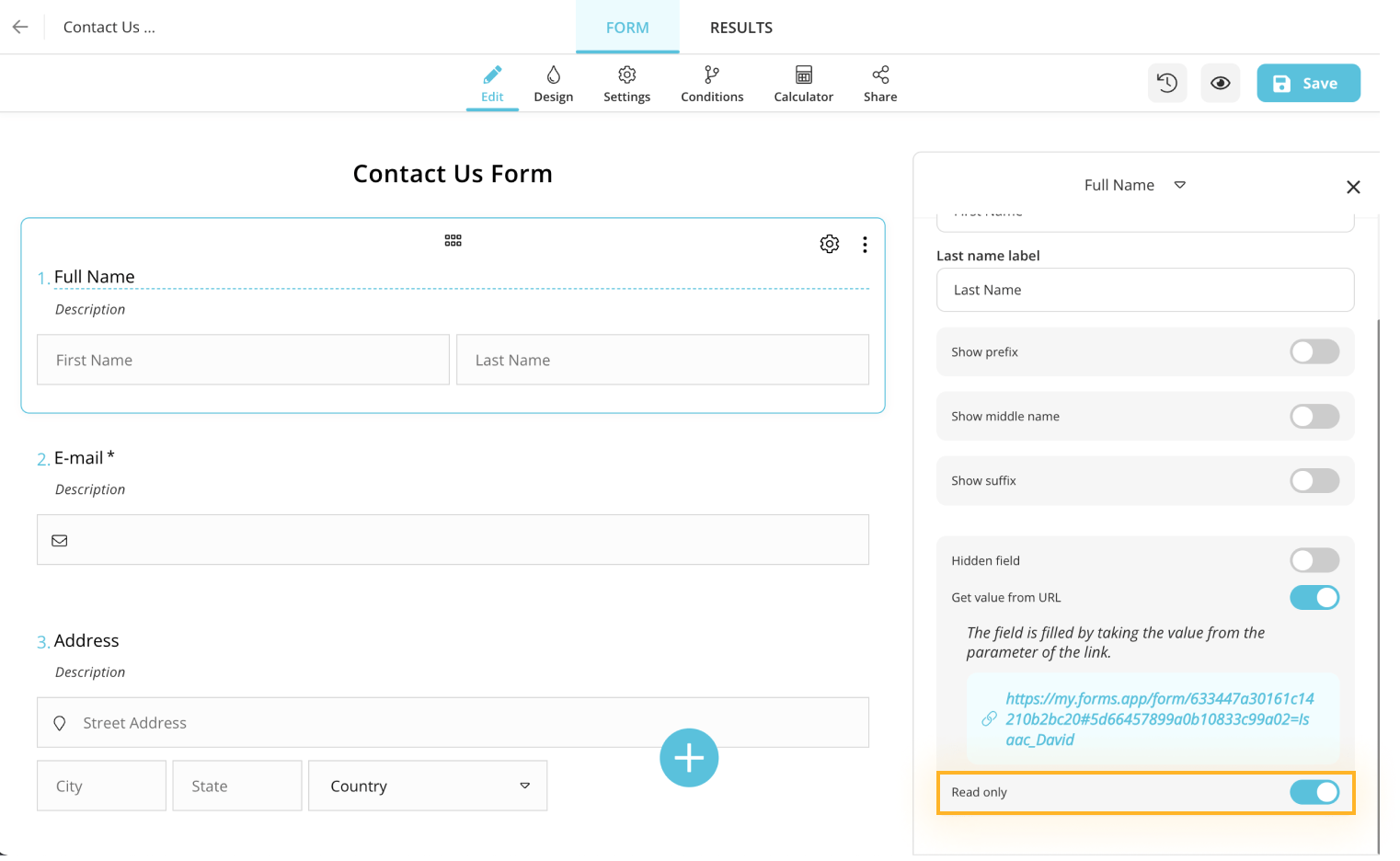Image resolution: width=1400 pixels, height=861 pixels.
Task: Click the First Name input field
Action: [243, 360]
